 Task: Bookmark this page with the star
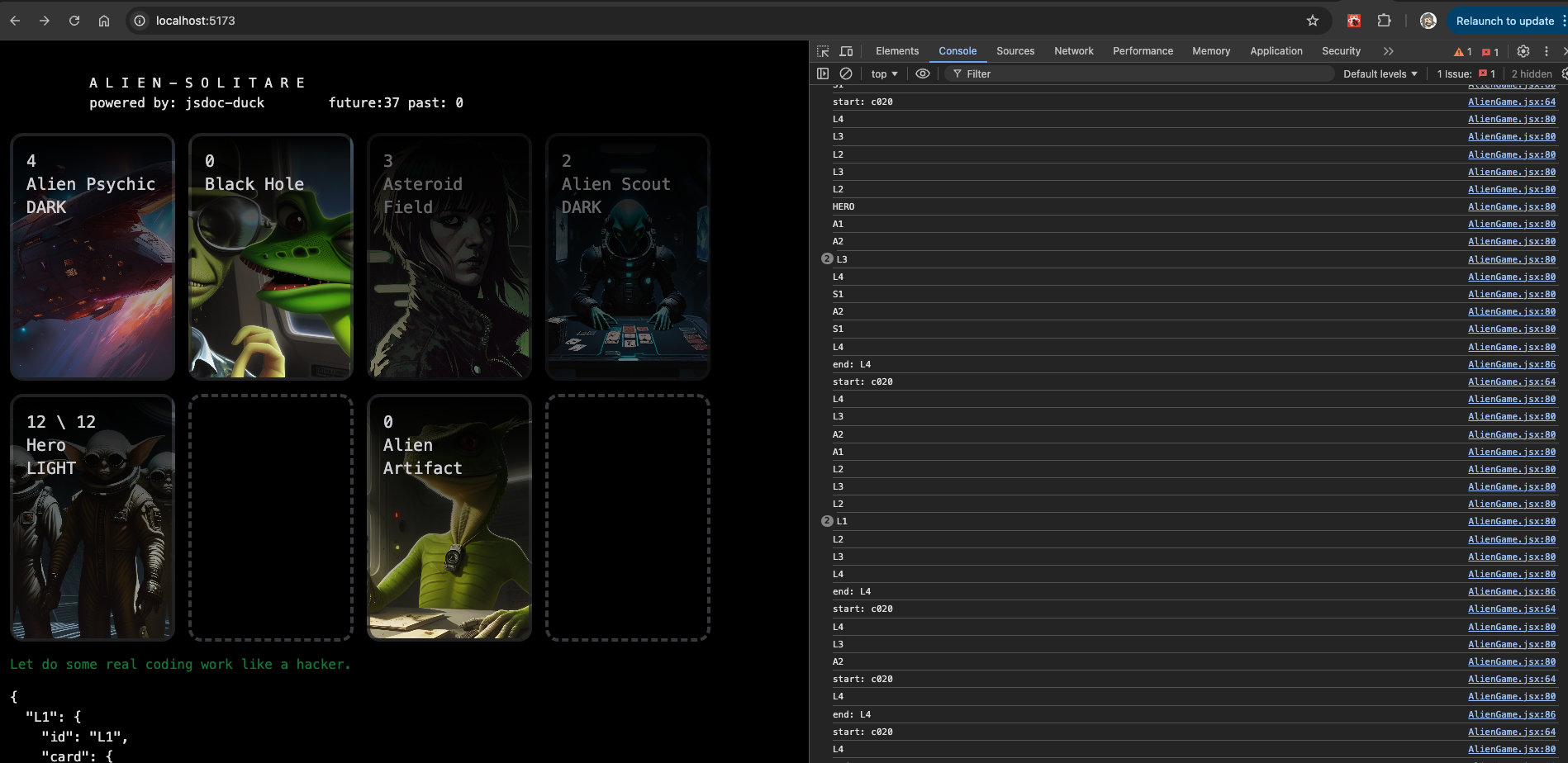point(1313,21)
